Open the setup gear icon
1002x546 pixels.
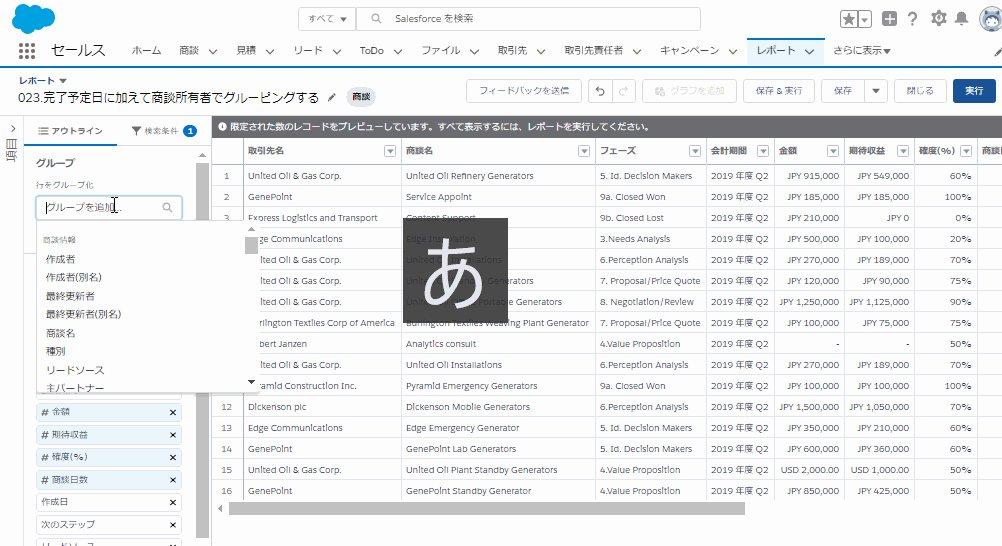point(938,19)
